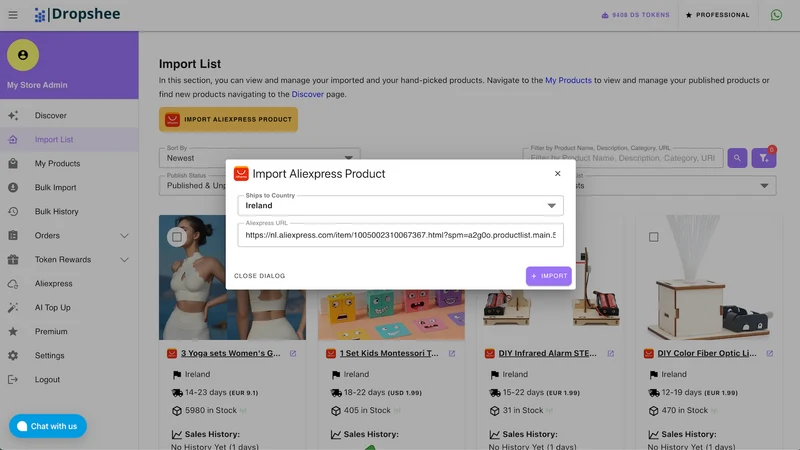The height and width of the screenshot is (450, 800).
Task: Click the purple search icon button
Action: (x=737, y=158)
